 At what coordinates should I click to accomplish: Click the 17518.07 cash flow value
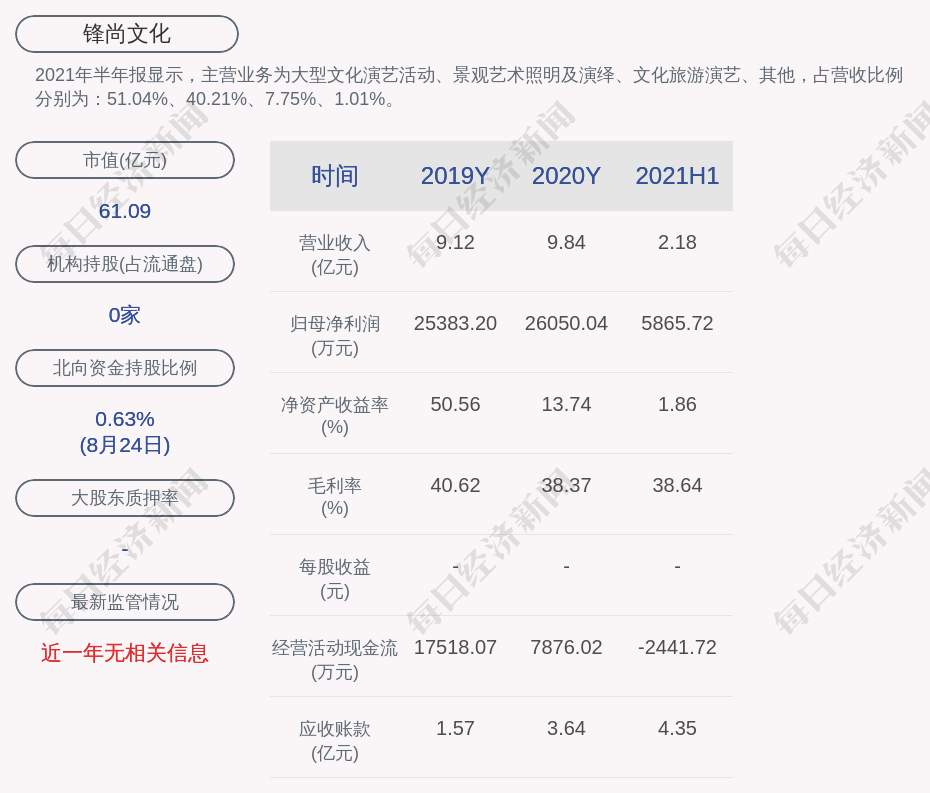[455, 647]
